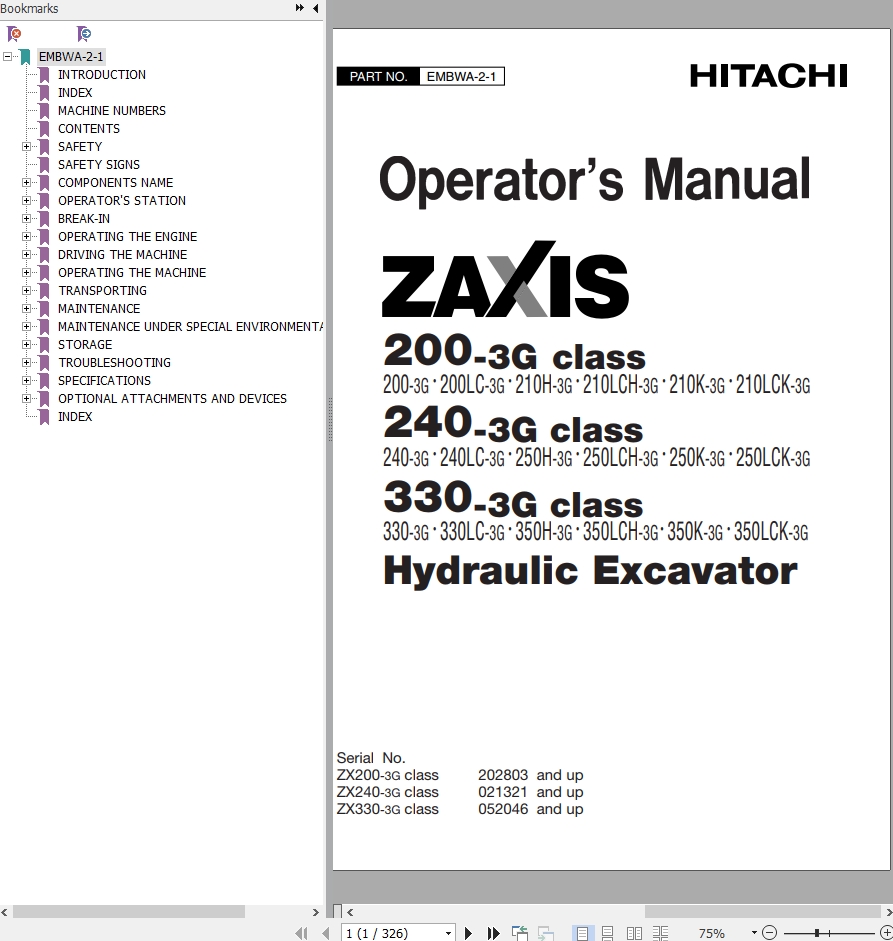Click the 75% zoom value field

click(x=712, y=933)
